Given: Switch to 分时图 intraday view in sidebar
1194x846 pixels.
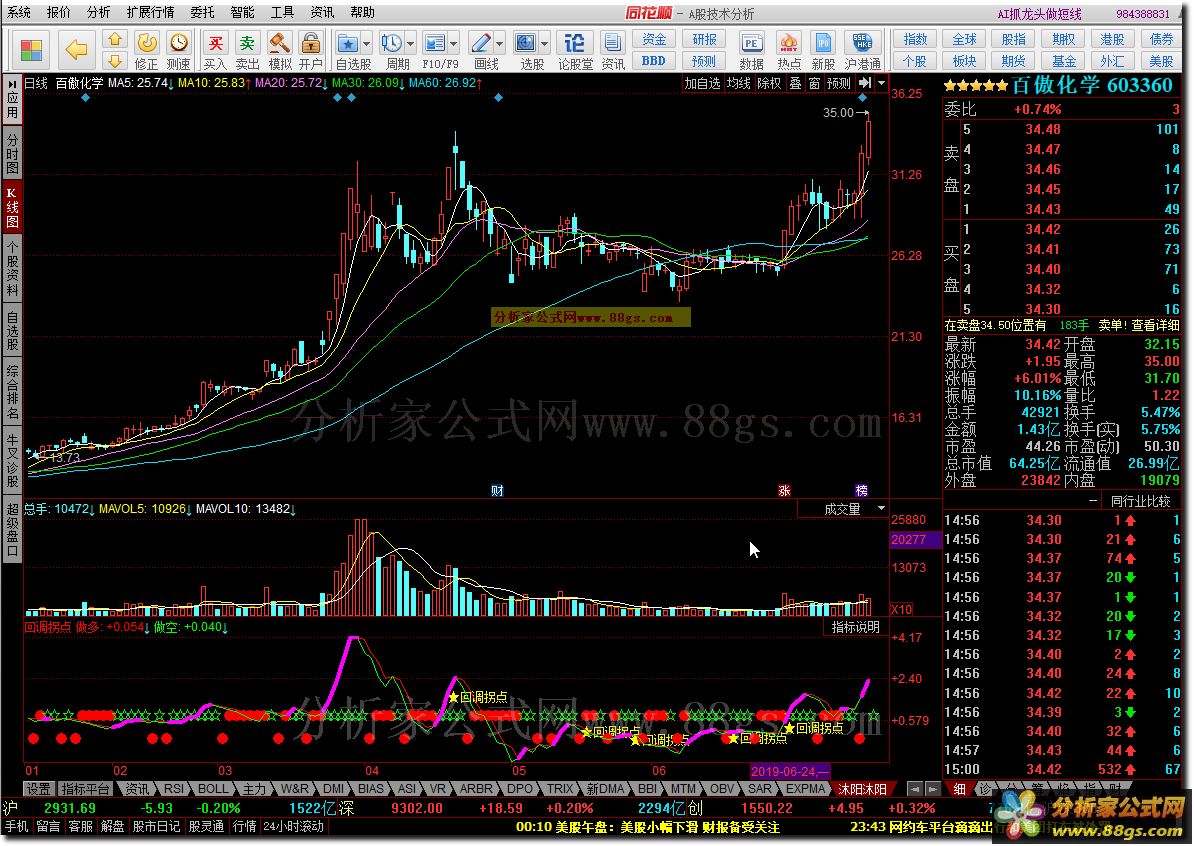Looking at the screenshot, I should point(12,153).
